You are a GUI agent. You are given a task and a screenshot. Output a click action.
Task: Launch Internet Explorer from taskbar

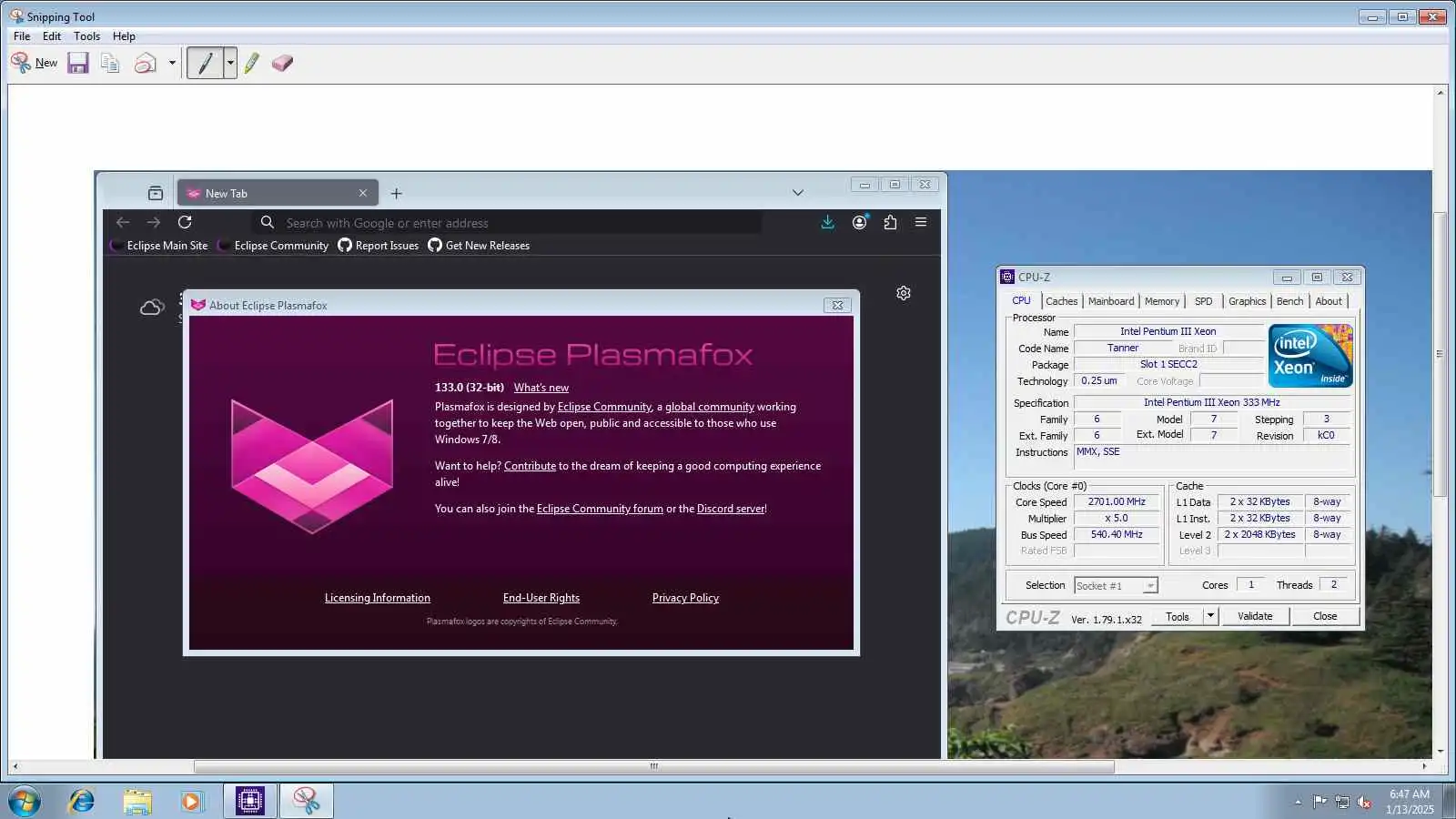[x=82, y=801]
